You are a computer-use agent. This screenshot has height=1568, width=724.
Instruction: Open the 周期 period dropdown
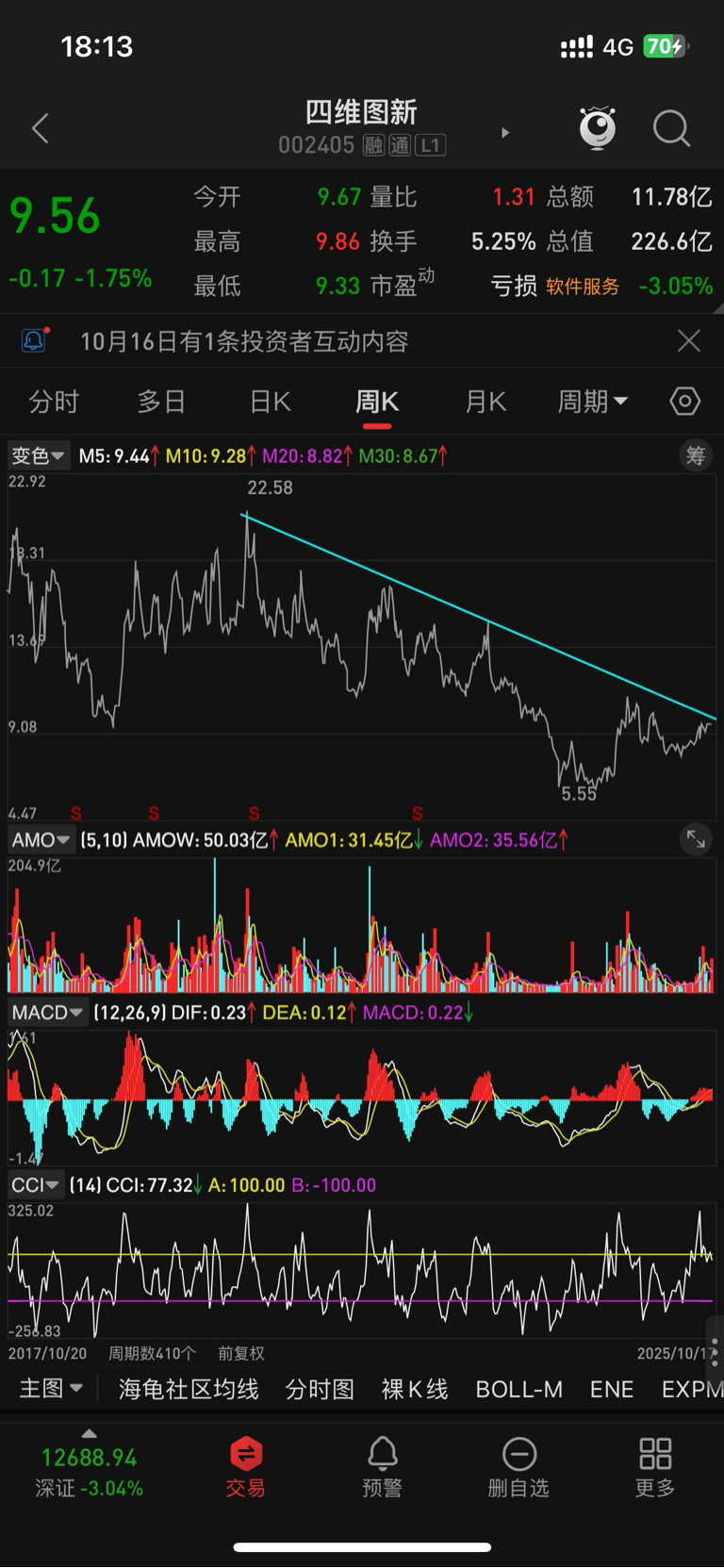tap(592, 402)
